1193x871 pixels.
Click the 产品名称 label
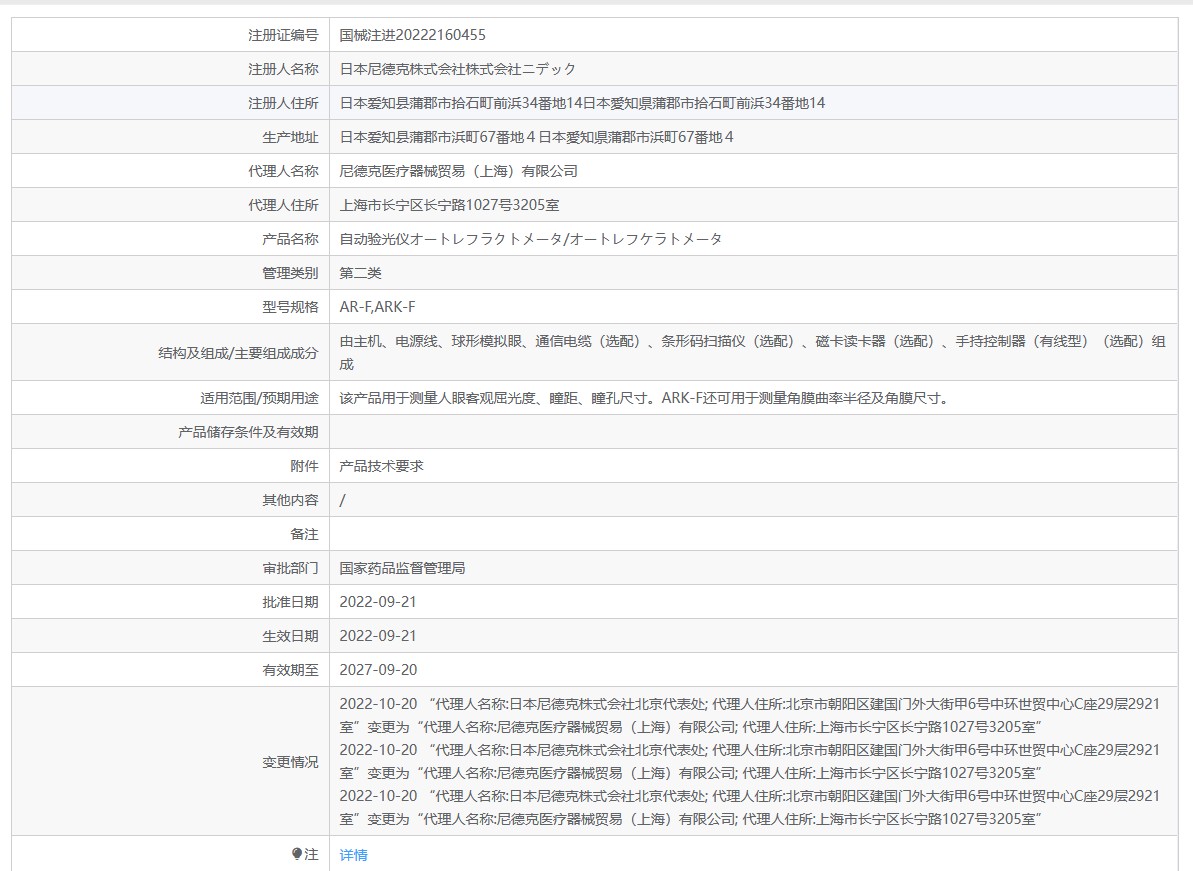click(x=290, y=239)
